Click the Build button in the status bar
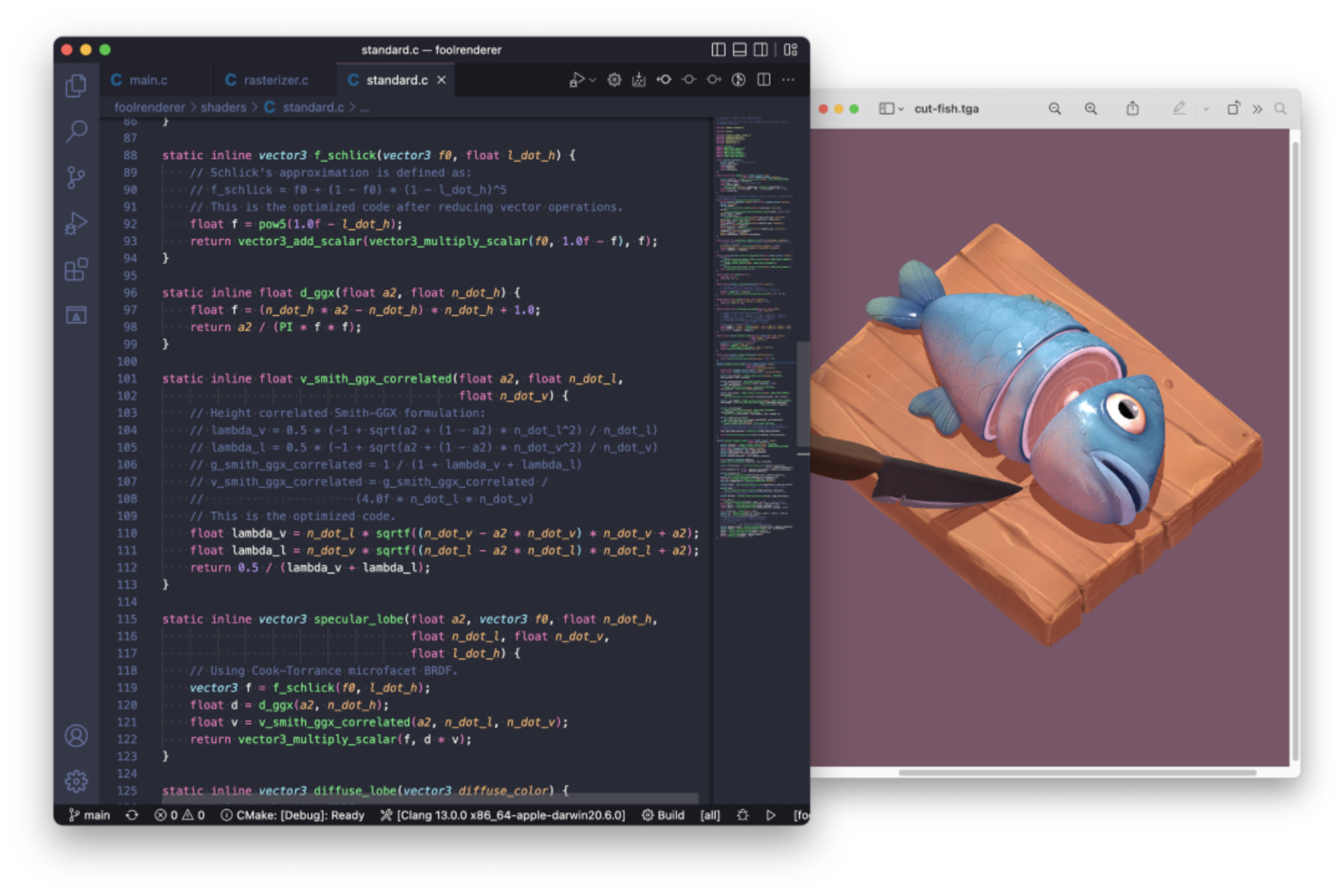The width and height of the screenshot is (1344, 896). coord(663,815)
